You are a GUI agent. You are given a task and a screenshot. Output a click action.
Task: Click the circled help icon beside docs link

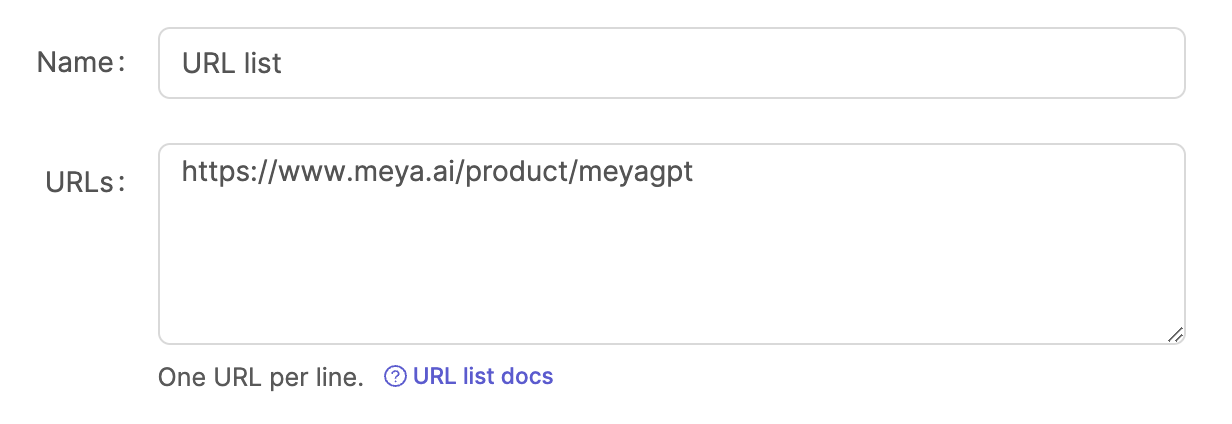[x=396, y=377]
